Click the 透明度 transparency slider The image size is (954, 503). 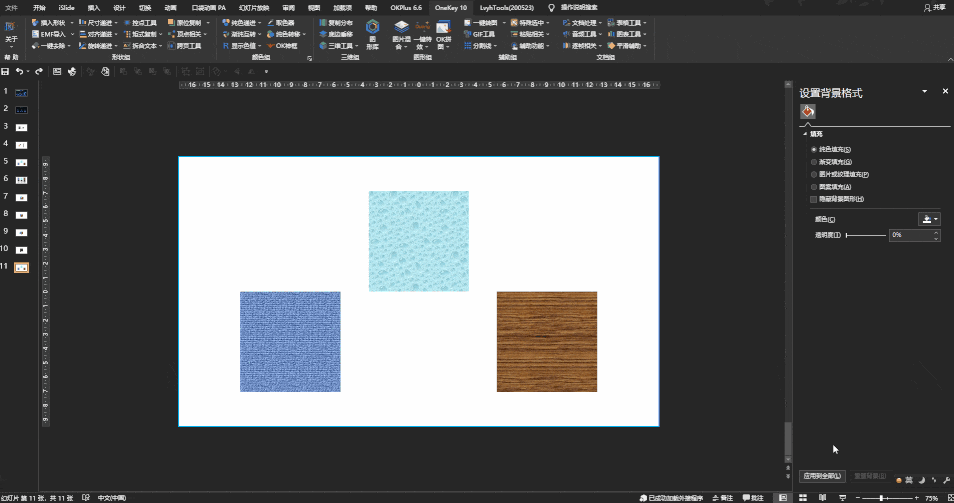[866, 235]
